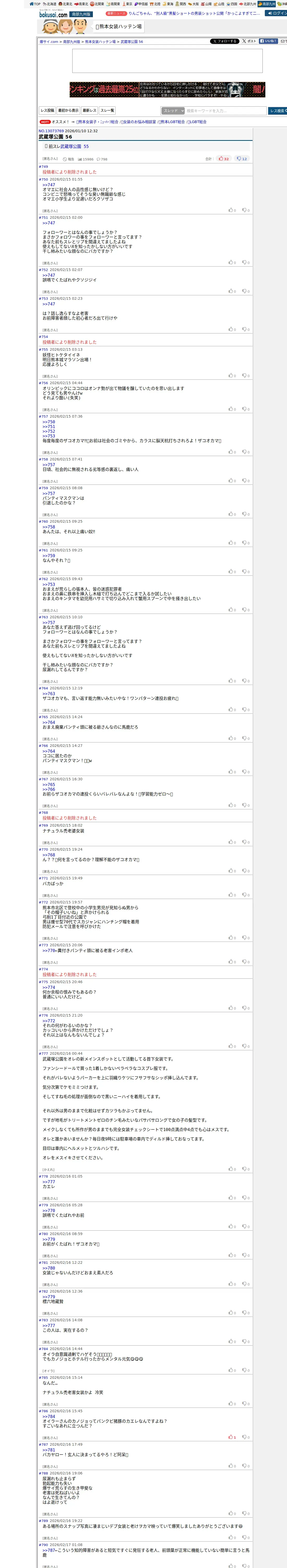Click the 最初から表示 button
Image resolution: width=287 pixels, height=1568 pixels.
click(68, 111)
